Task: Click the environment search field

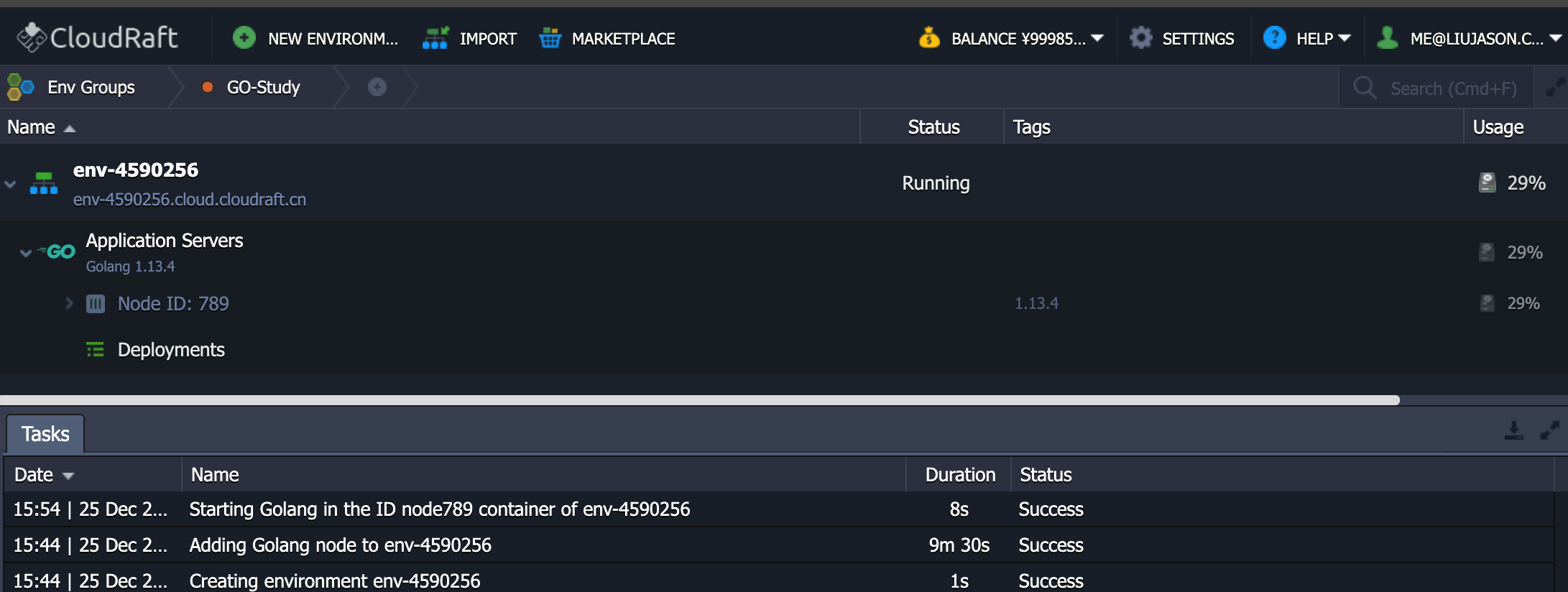Action: 1452,88
